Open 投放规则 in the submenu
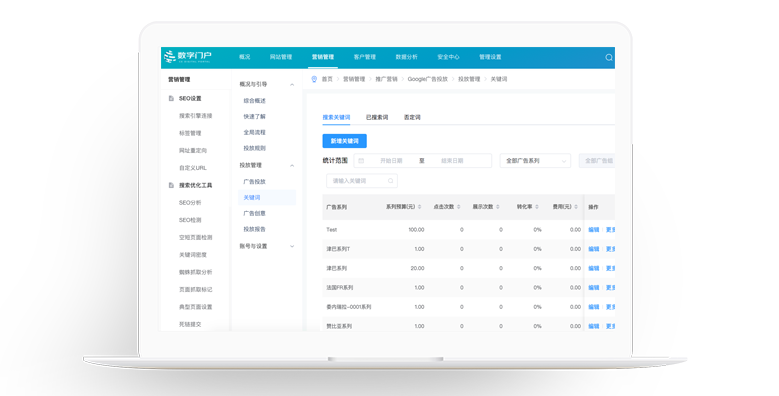779x396 pixels. point(254,148)
